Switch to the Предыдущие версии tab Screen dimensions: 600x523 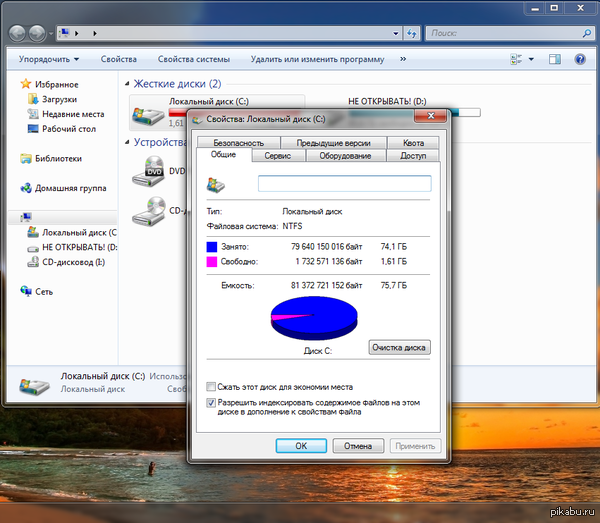pyautogui.click(x=333, y=143)
